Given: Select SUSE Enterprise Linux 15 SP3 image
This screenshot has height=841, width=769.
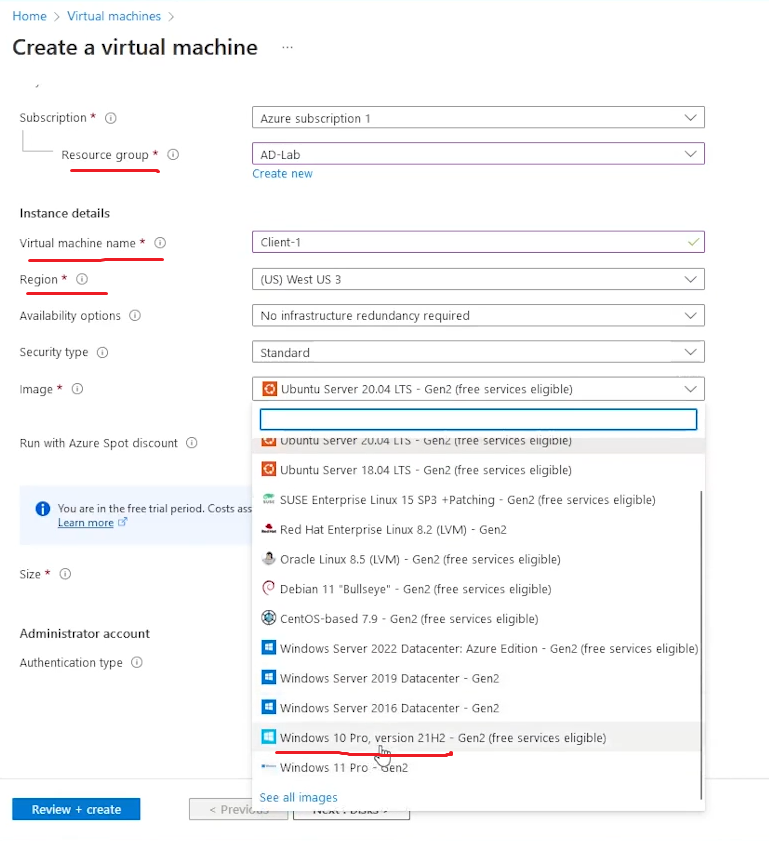Looking at the screenshot, I should point(476,500).
